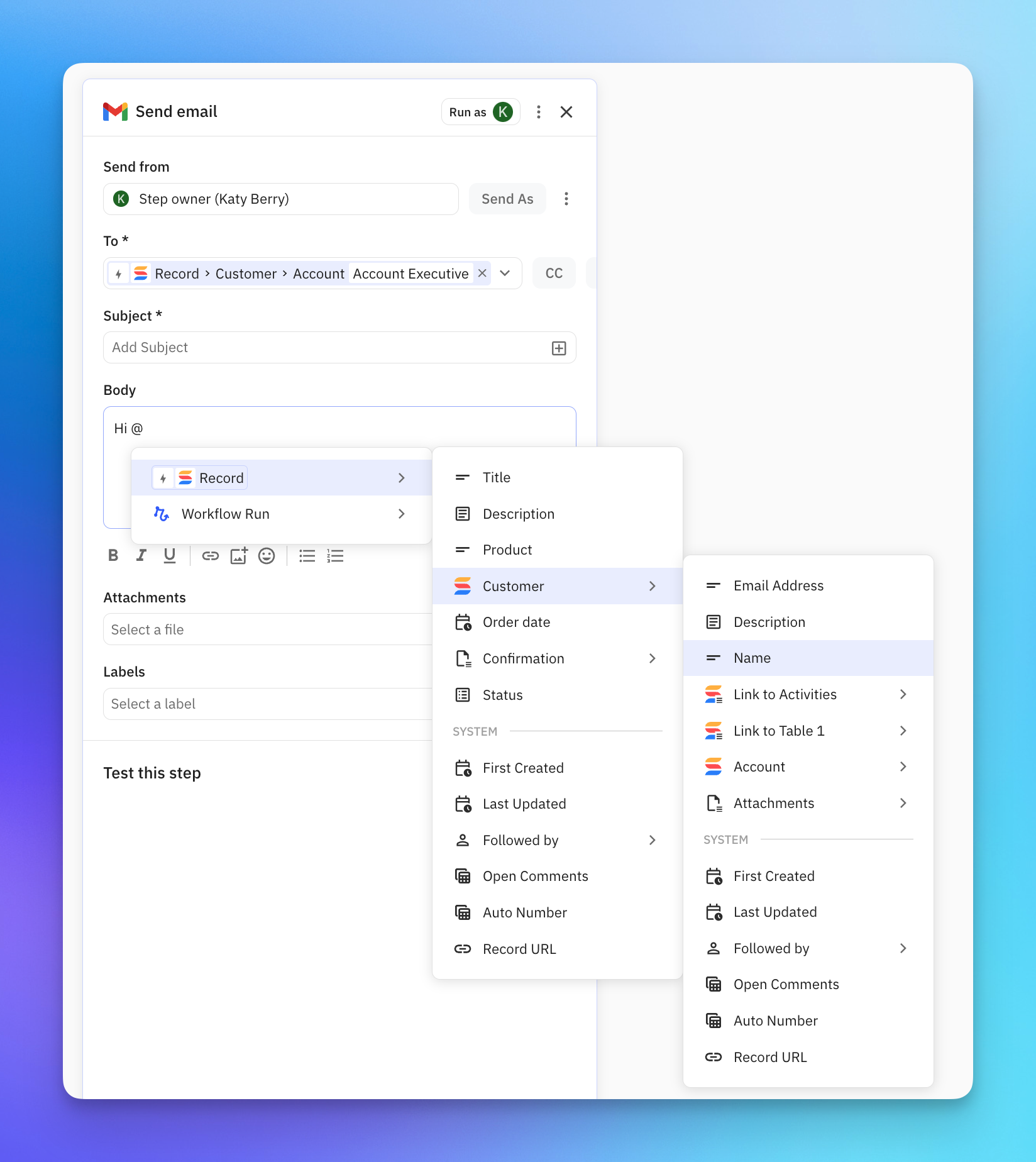Toggle bold formatting in body toolbar

tap(113, 555)
